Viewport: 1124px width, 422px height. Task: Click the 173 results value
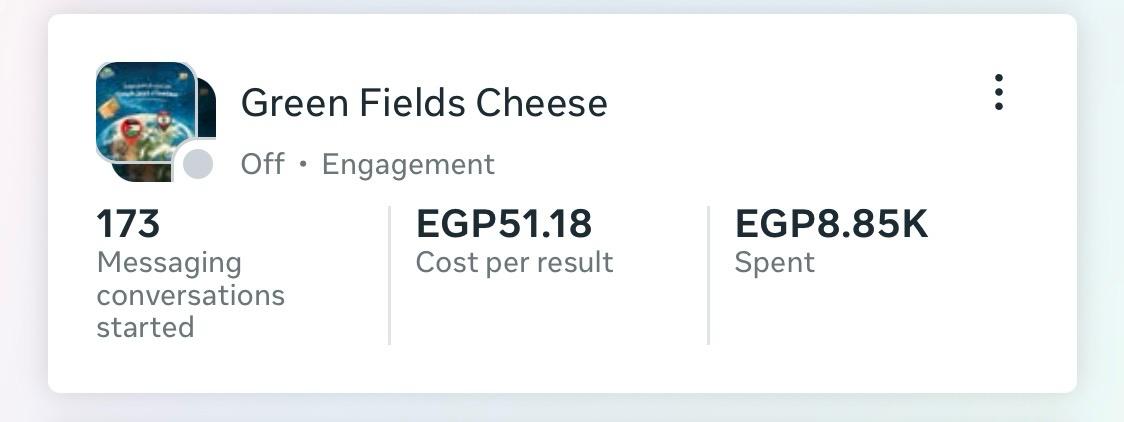(128, 224)
